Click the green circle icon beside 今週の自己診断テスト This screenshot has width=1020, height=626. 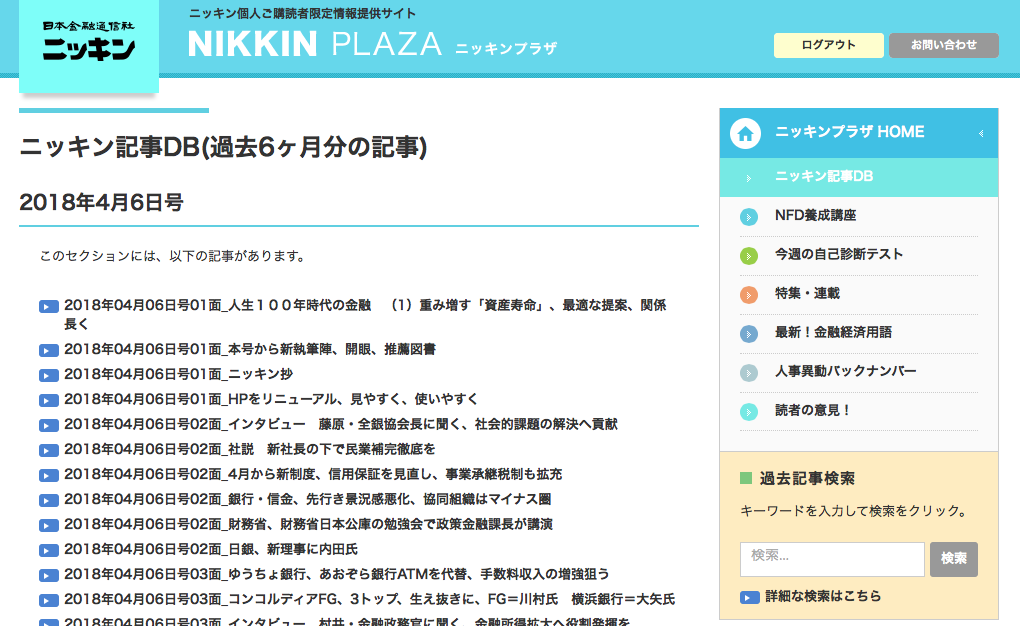[x=749, y=256]
